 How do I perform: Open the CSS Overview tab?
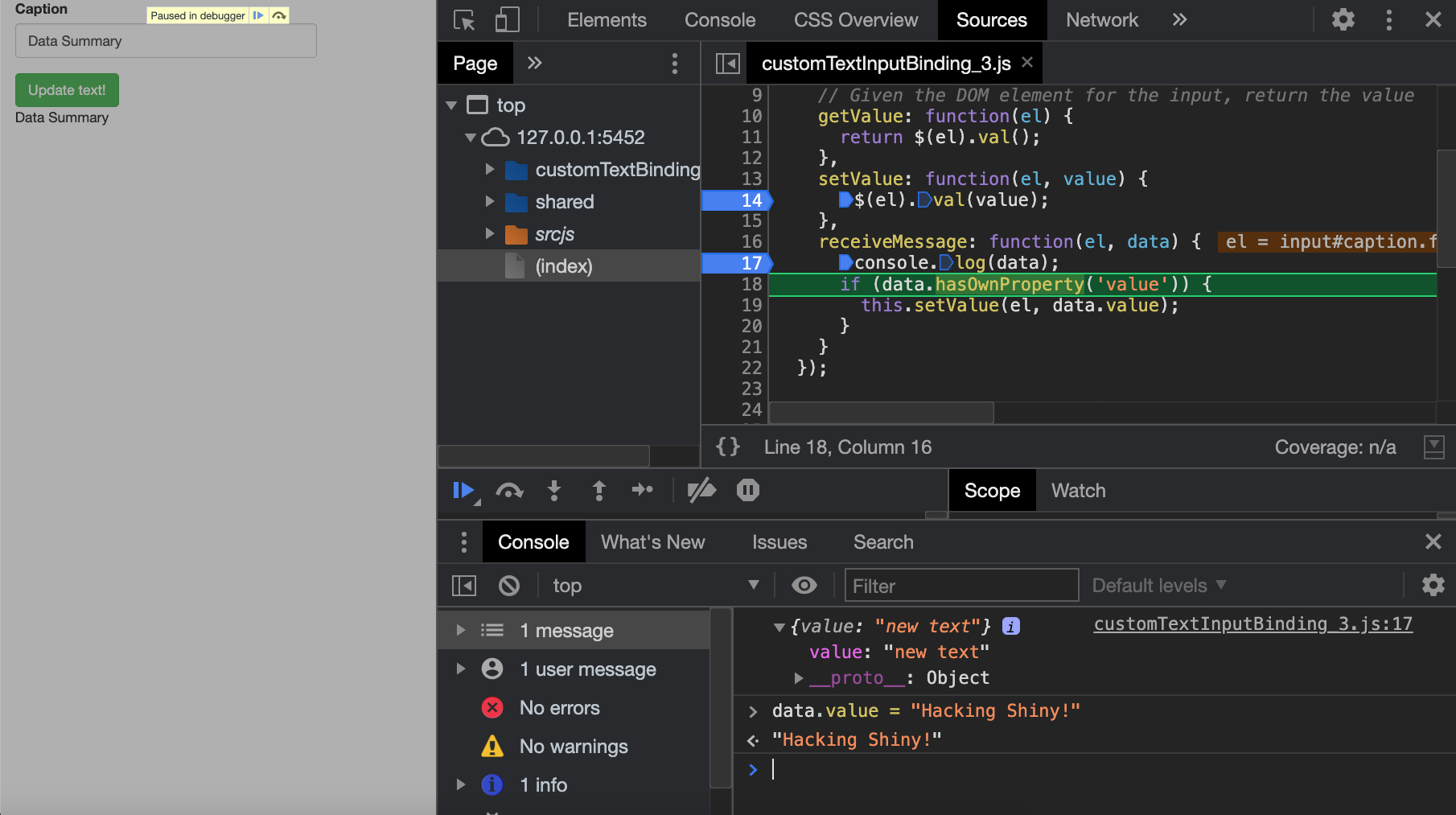click(856, 20)
